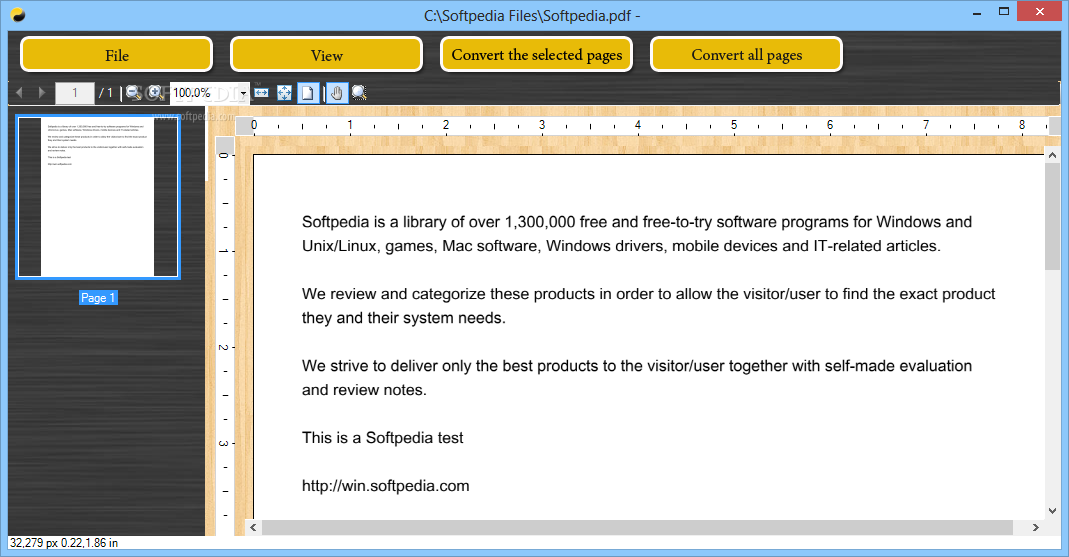Click Convert all pages button
Screen dimensions: 1069x557
click(x=747, y=55)
